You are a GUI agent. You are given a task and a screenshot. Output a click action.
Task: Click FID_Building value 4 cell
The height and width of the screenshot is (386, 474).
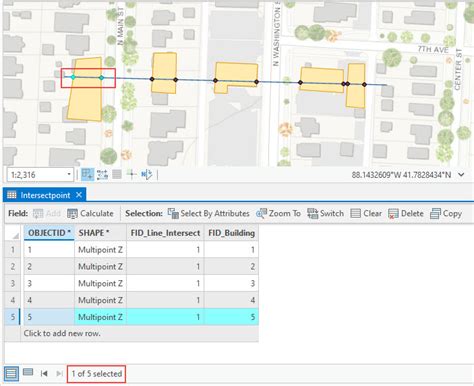(x=231, y=300)
